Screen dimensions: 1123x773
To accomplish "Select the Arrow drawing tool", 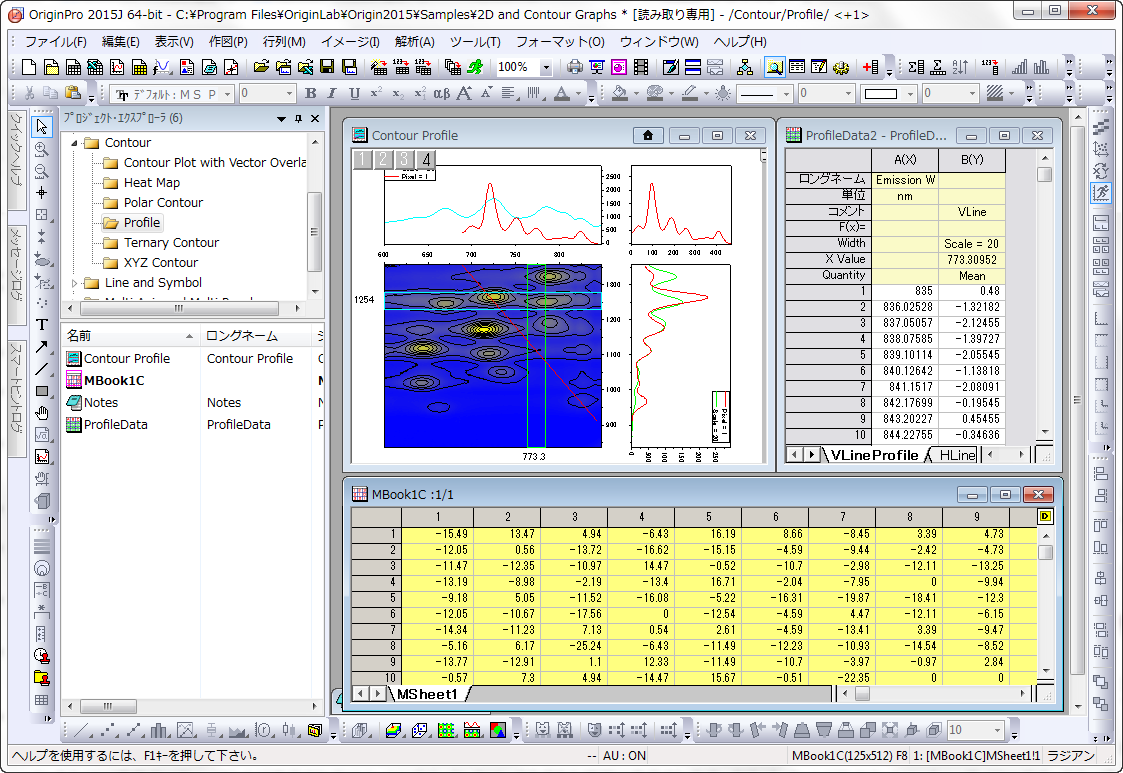I will 42,347.
